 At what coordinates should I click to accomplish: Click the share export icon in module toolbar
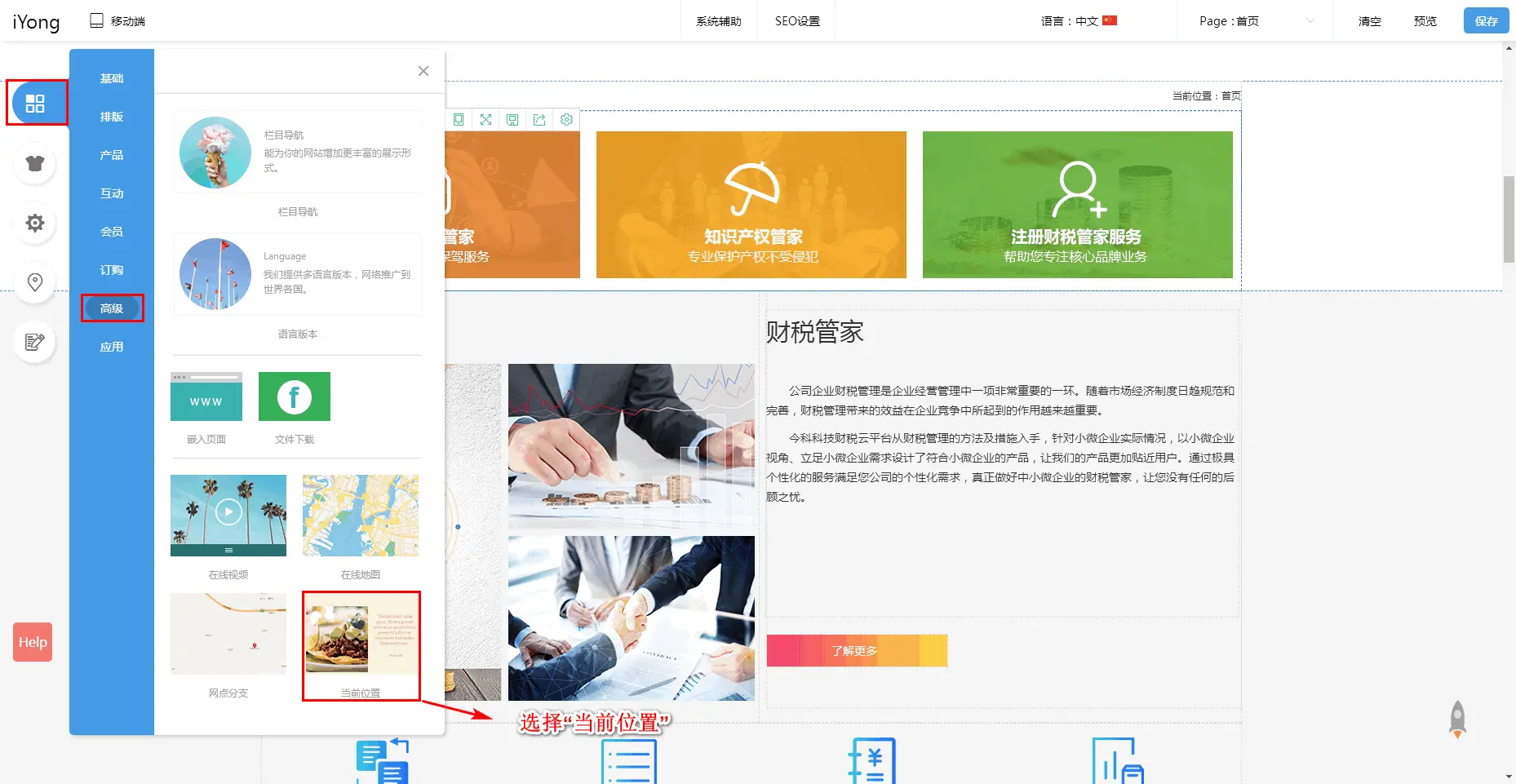point(539,120)
